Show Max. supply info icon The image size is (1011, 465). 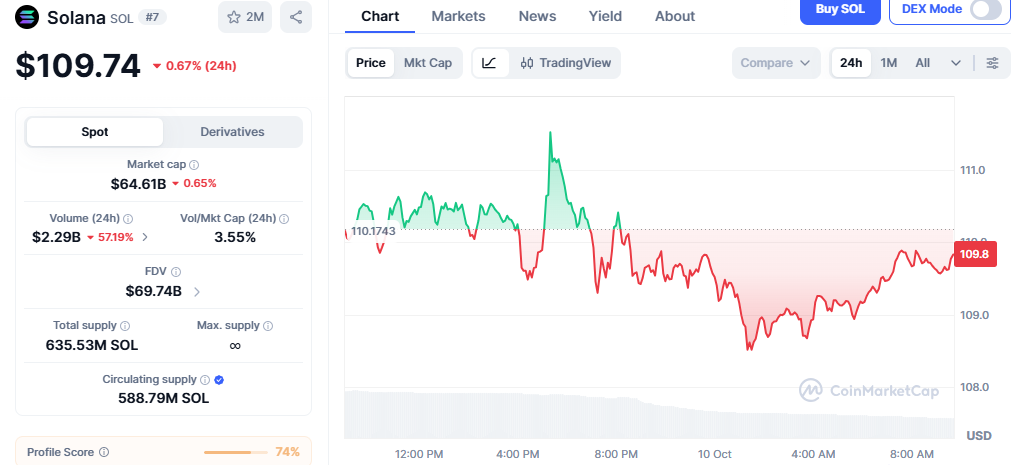(x=268, y=326)
